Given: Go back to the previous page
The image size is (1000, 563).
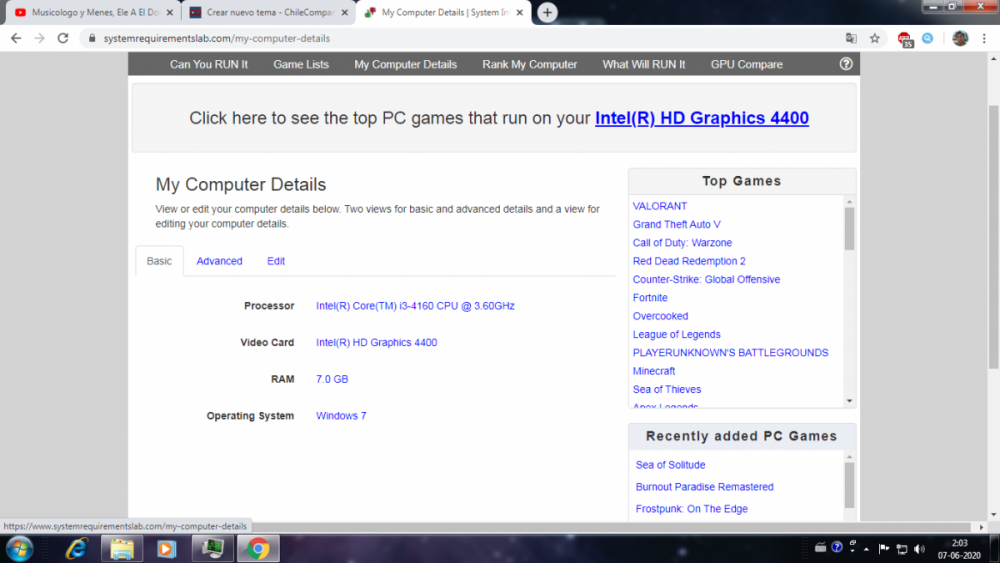Looking at the screenshot, I should click(16, 38).
